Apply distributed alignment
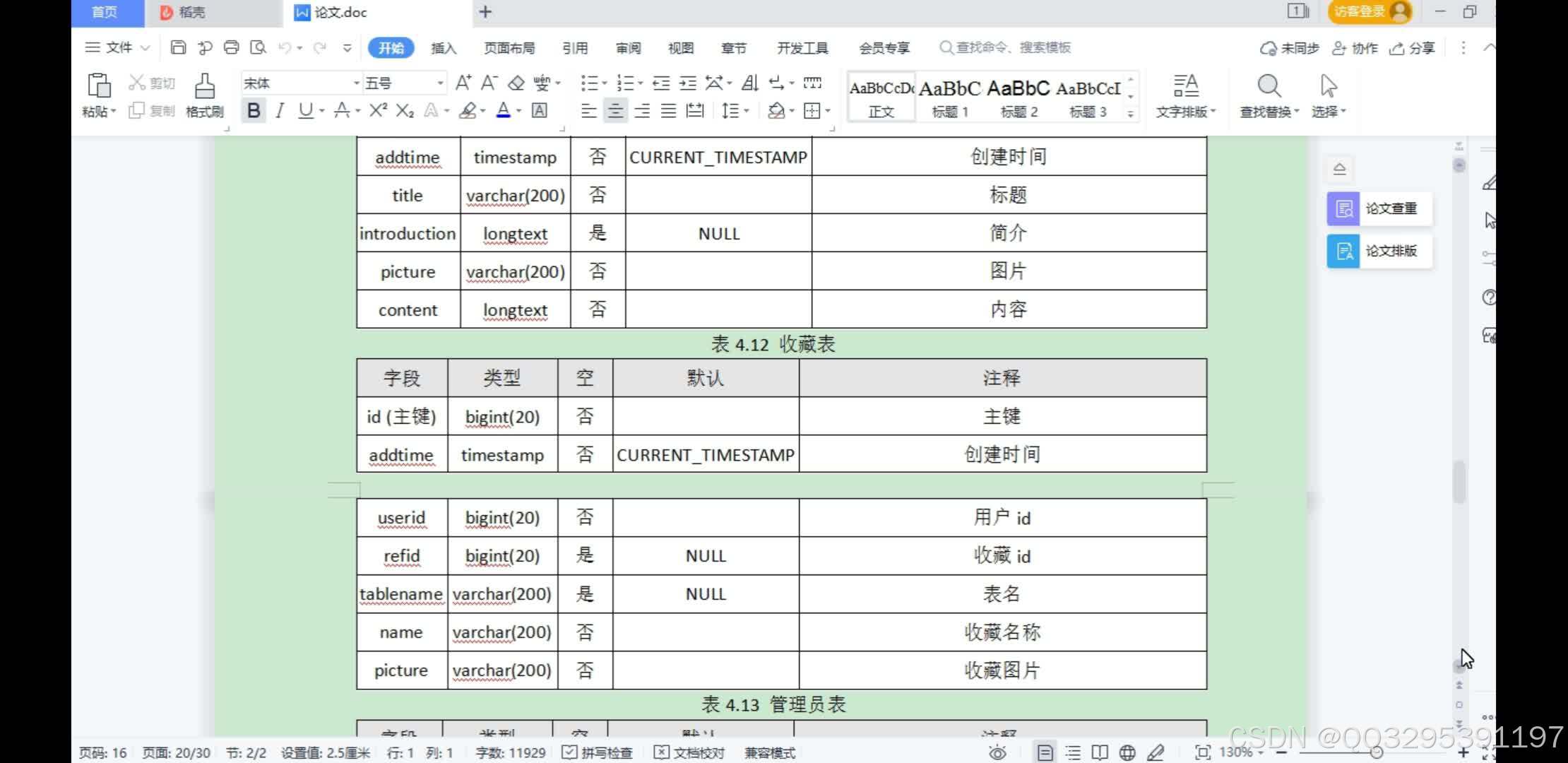The image size is (1568, 763). (696, 111)
